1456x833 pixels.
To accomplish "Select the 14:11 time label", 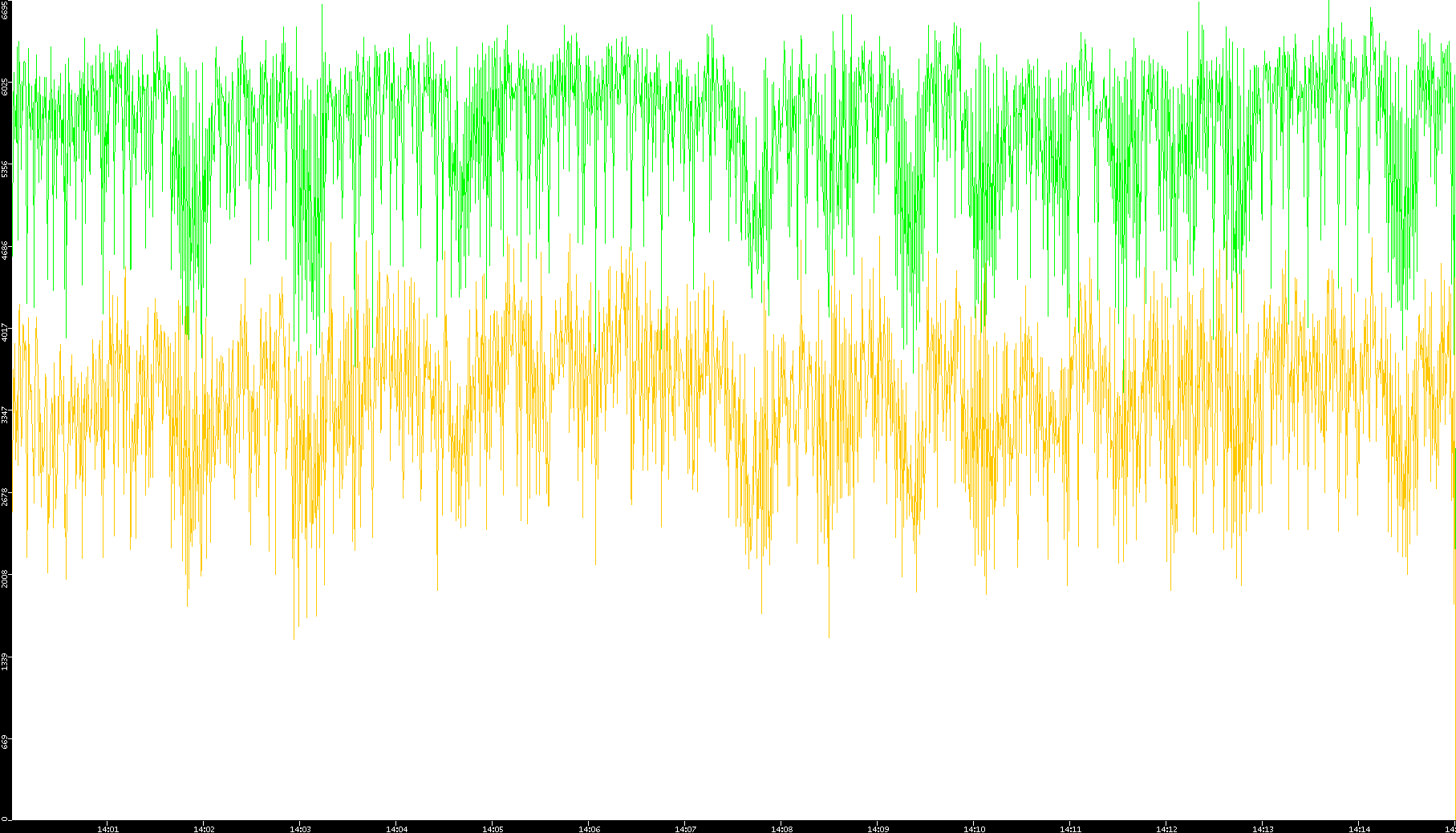I will 1070,829.
